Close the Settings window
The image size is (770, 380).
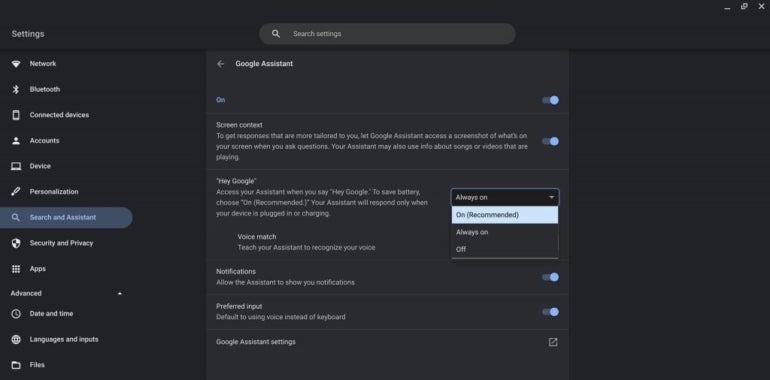click(x=761, y=6)
